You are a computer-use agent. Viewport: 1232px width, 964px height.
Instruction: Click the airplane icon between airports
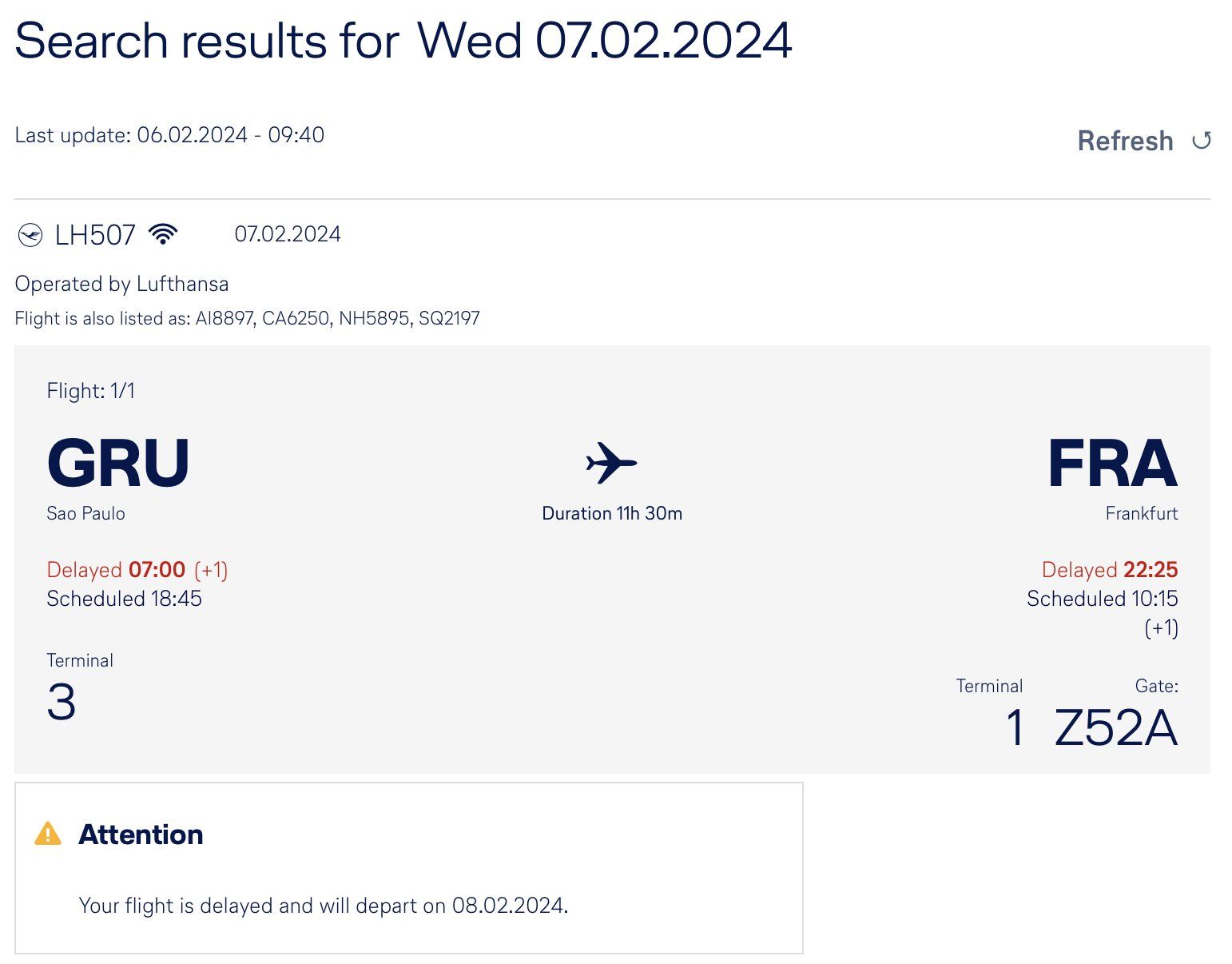611,463
